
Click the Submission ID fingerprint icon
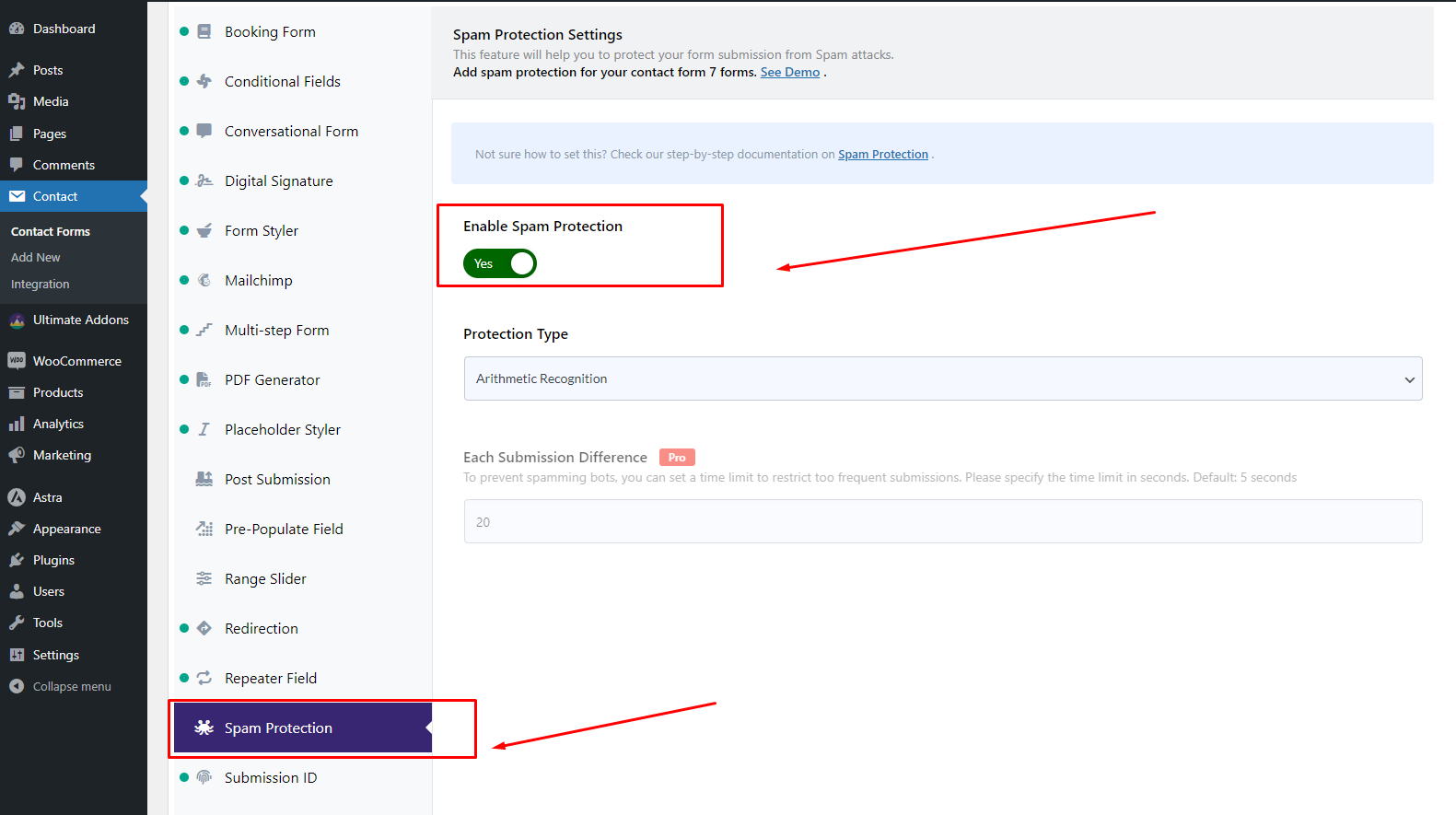(x=204, y=777)
